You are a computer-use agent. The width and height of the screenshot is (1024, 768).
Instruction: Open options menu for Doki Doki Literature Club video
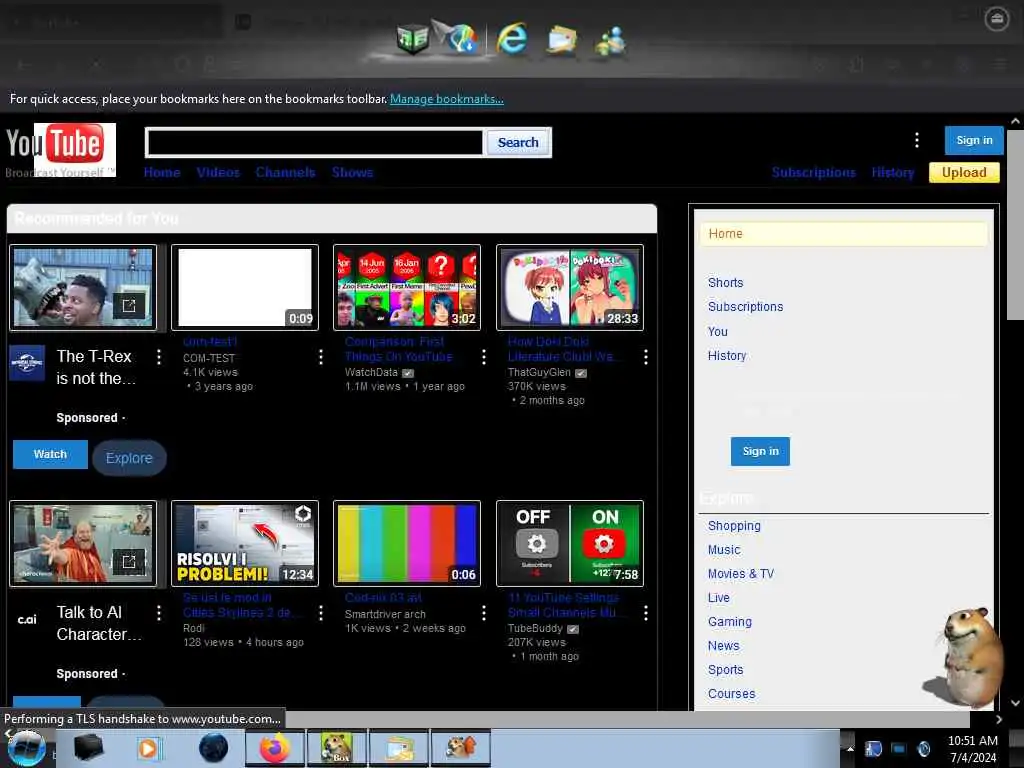(645, 357)
